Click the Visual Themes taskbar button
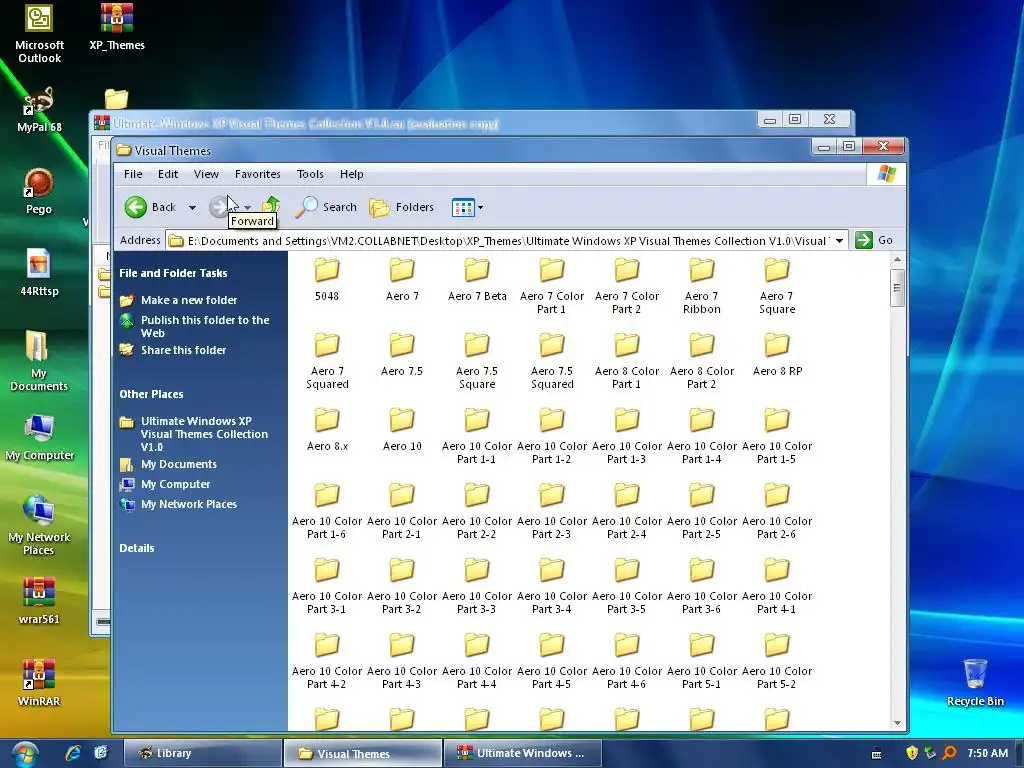The width and height of the screenshot is (1024, 768). [x=362, y=754]
